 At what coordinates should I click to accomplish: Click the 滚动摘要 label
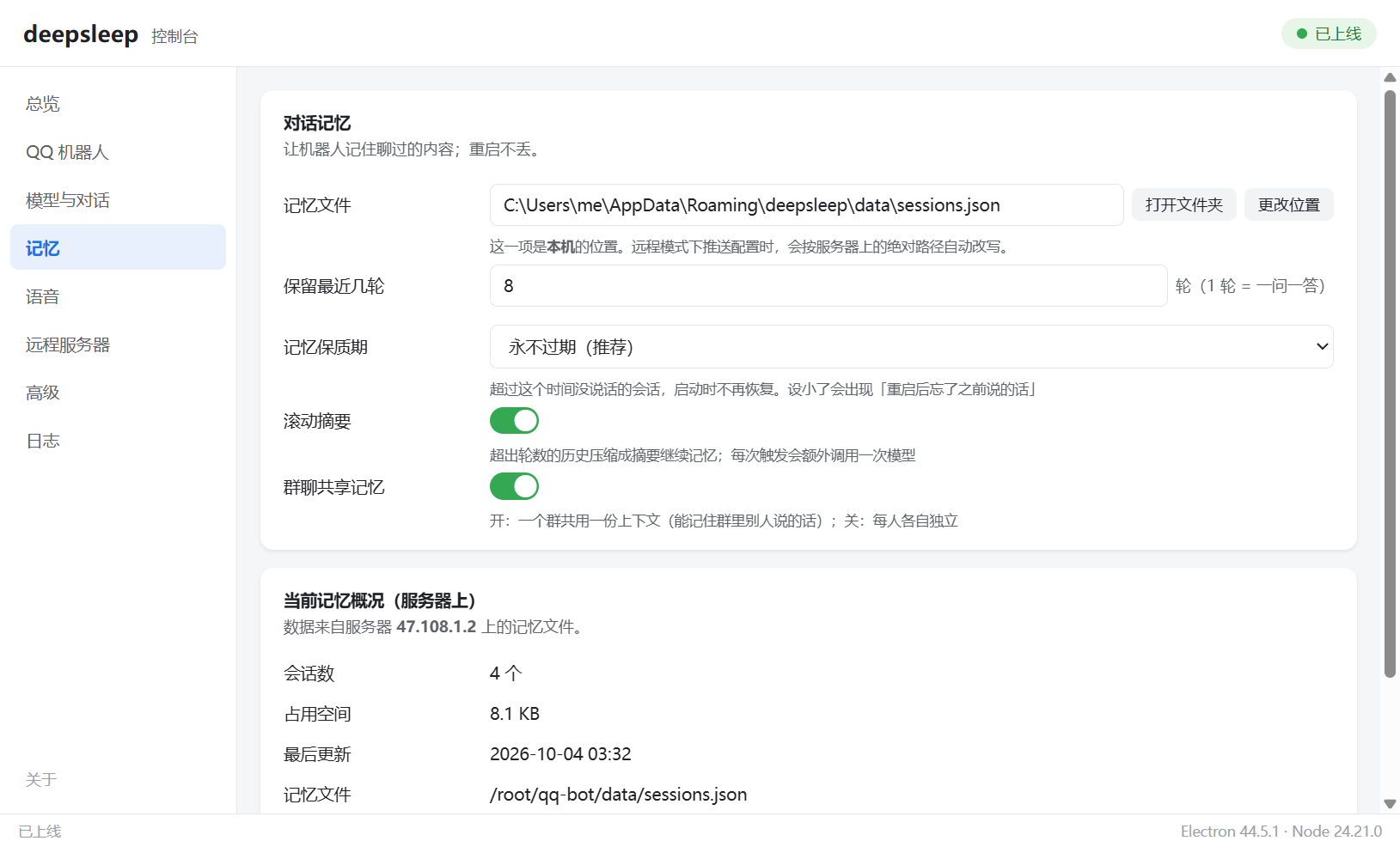coord(317,421)
